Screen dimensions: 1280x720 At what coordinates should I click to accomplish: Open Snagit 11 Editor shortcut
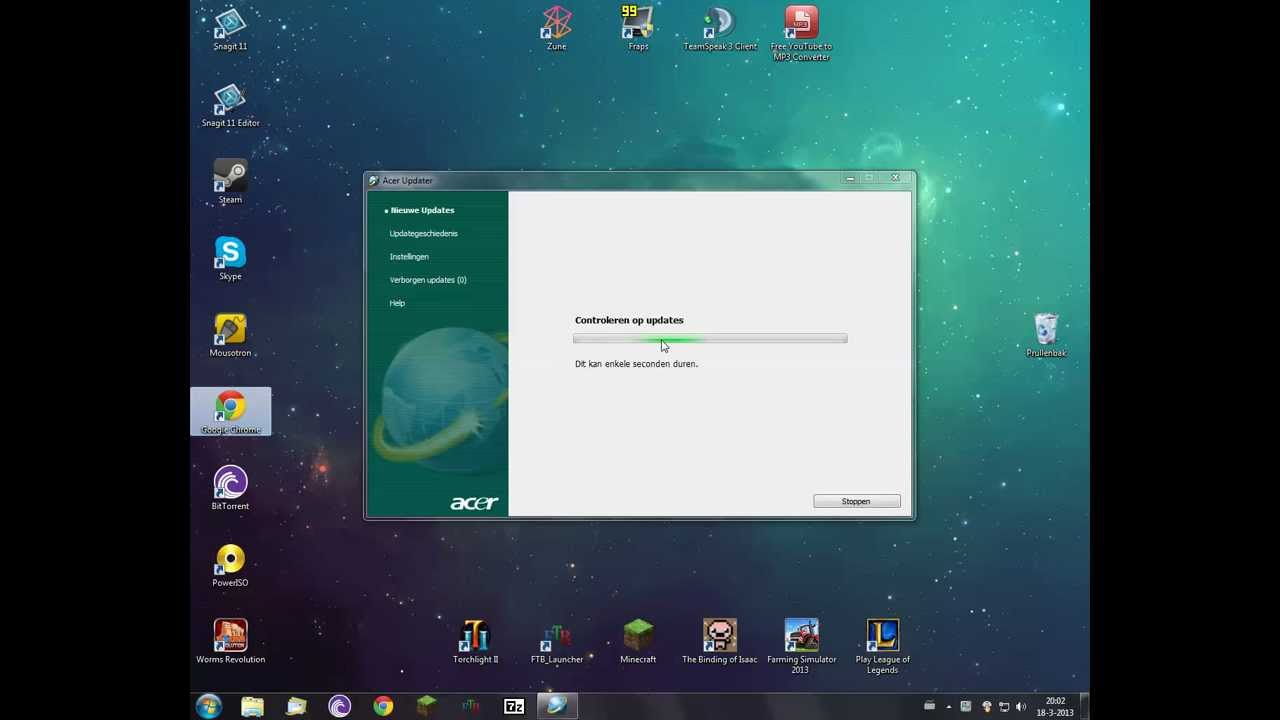click(x=230, y=106)
